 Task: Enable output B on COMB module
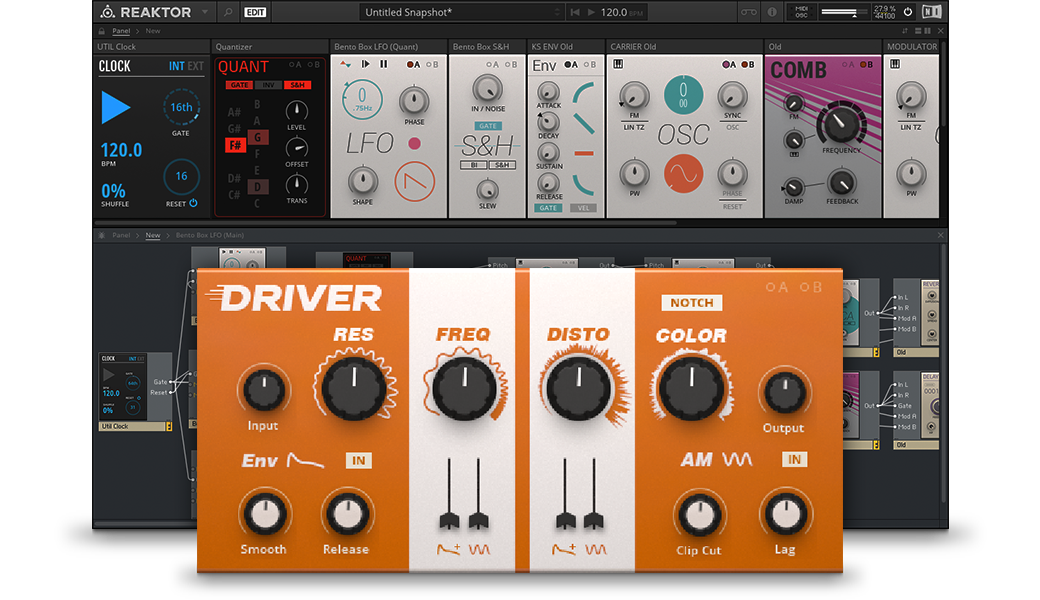(x=866, y=64)
